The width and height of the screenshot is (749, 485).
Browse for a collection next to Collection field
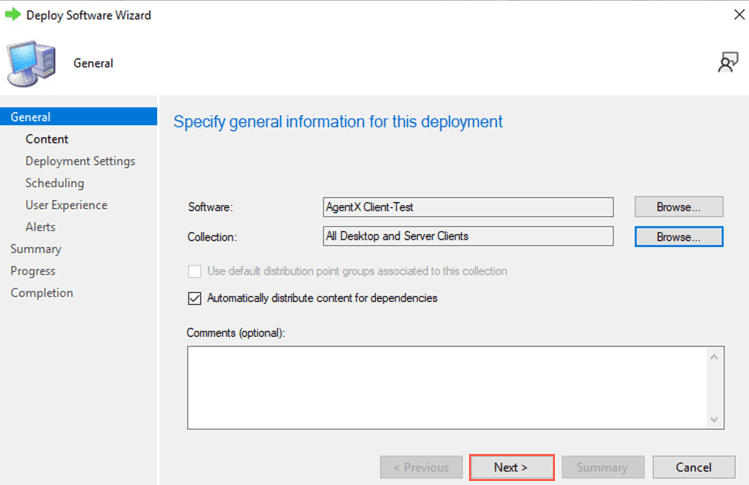point(679,237)
